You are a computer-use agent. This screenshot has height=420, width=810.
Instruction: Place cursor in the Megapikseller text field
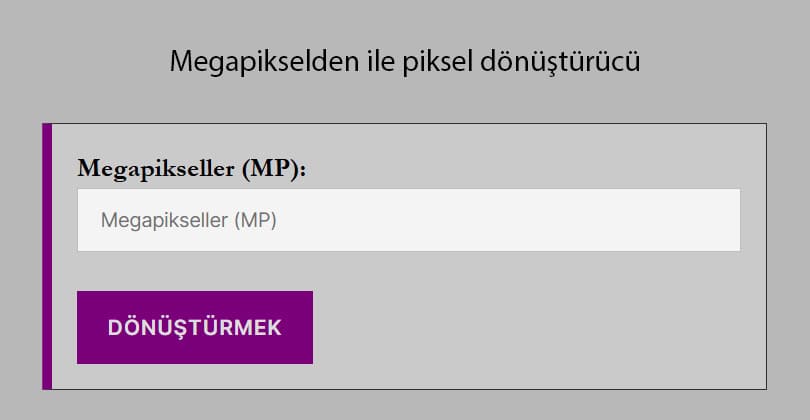[x=408, y=220]
